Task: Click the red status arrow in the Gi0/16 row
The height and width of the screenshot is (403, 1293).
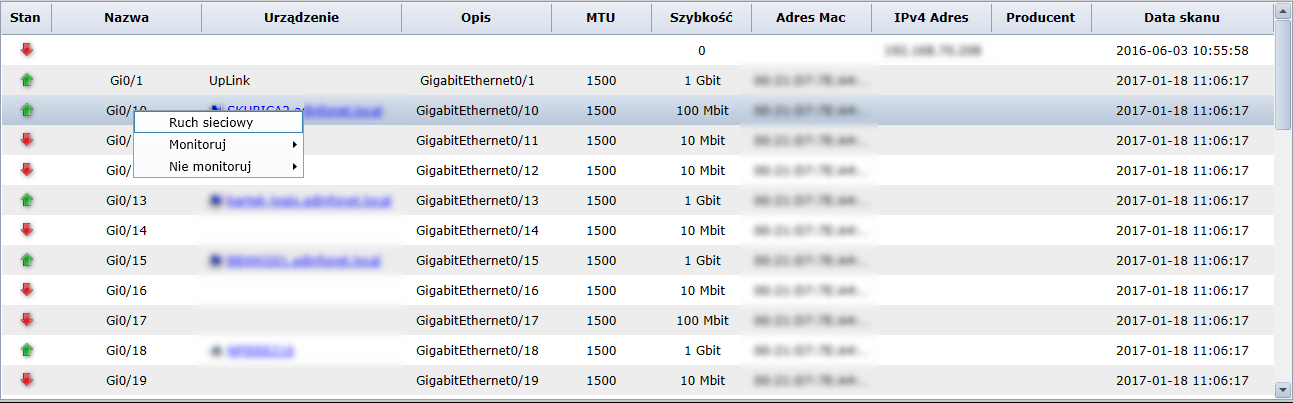Action: pos(26,290)
